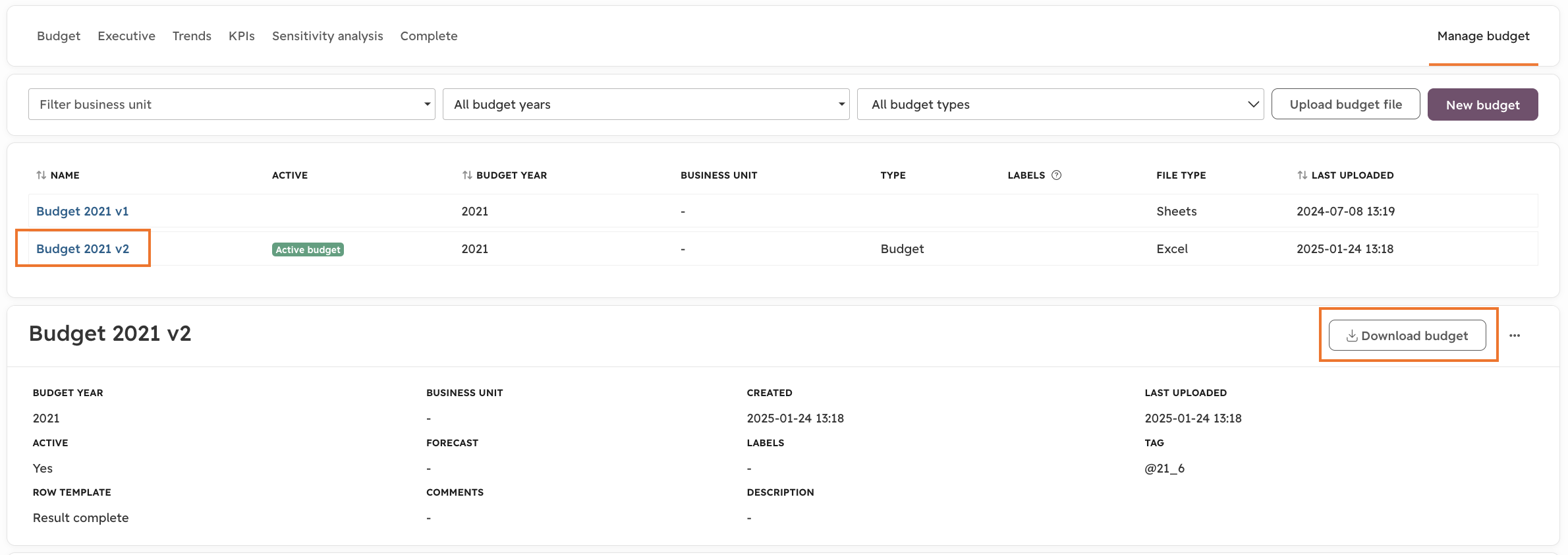Expand the Filter business unit dropdown
The image size is (1568, 555).
pos(232,104)
